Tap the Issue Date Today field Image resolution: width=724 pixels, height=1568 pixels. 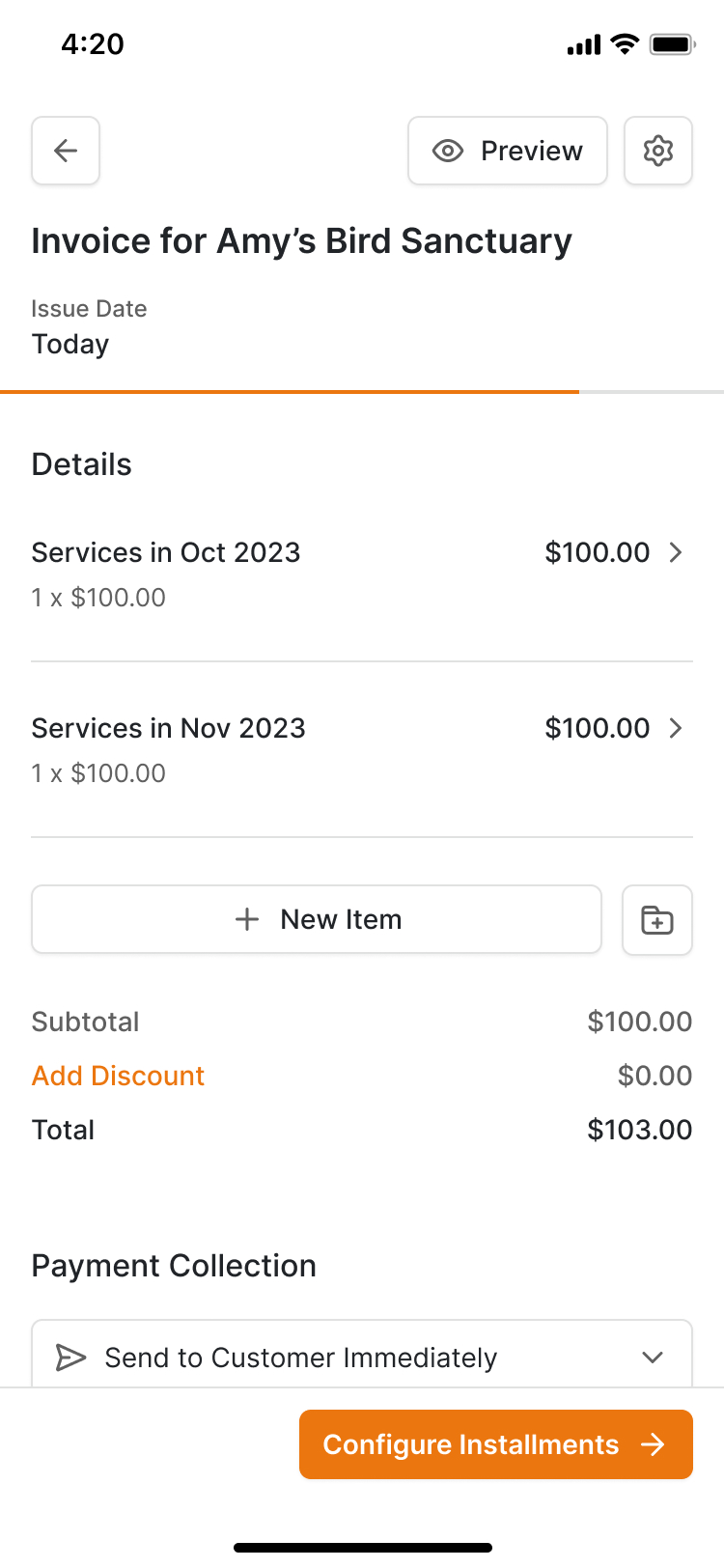tap(70, 344)
